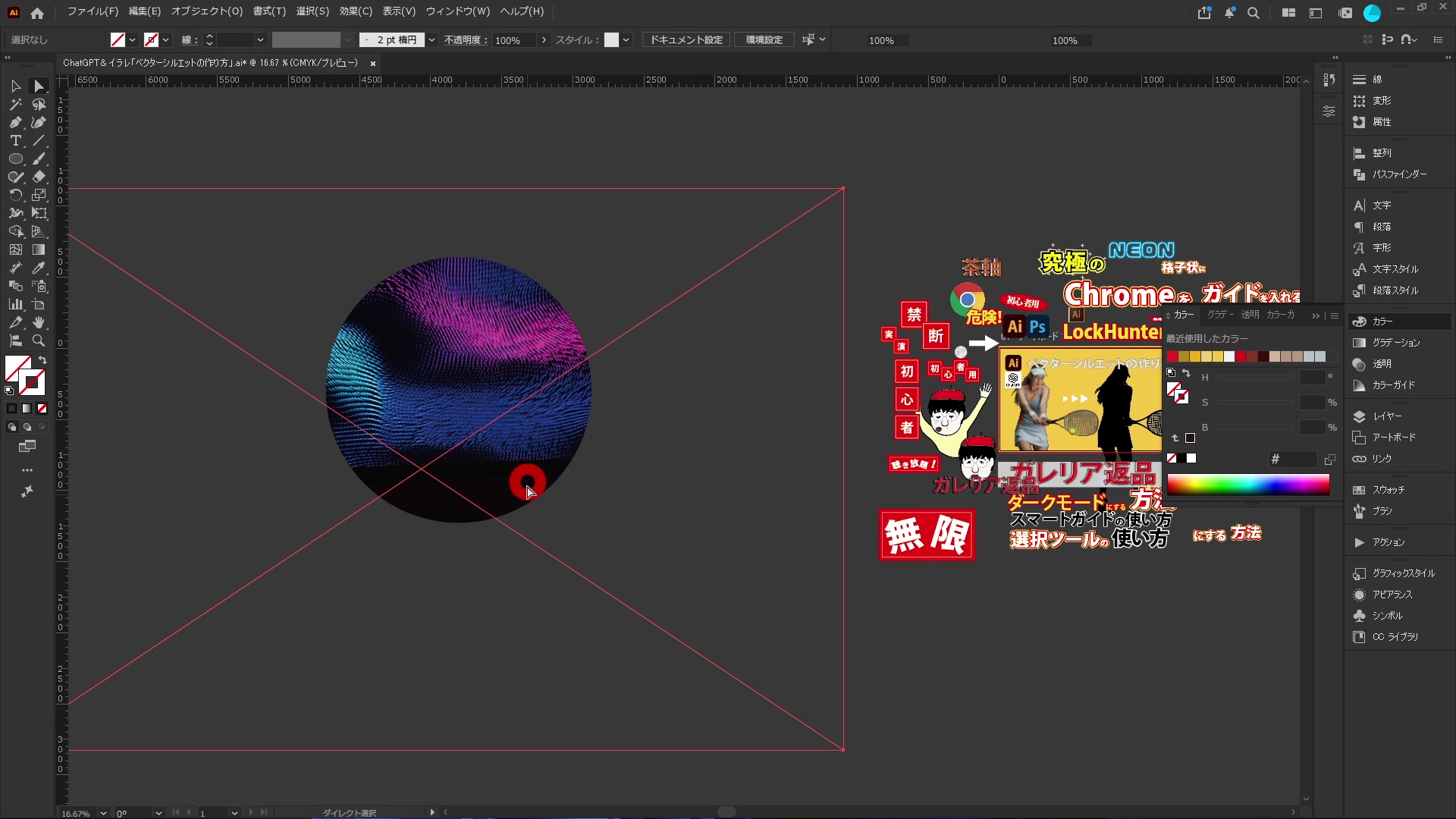Open the stroke color dropdown in control bar
Screen dimensions: 1456x819
click(166, 40)
